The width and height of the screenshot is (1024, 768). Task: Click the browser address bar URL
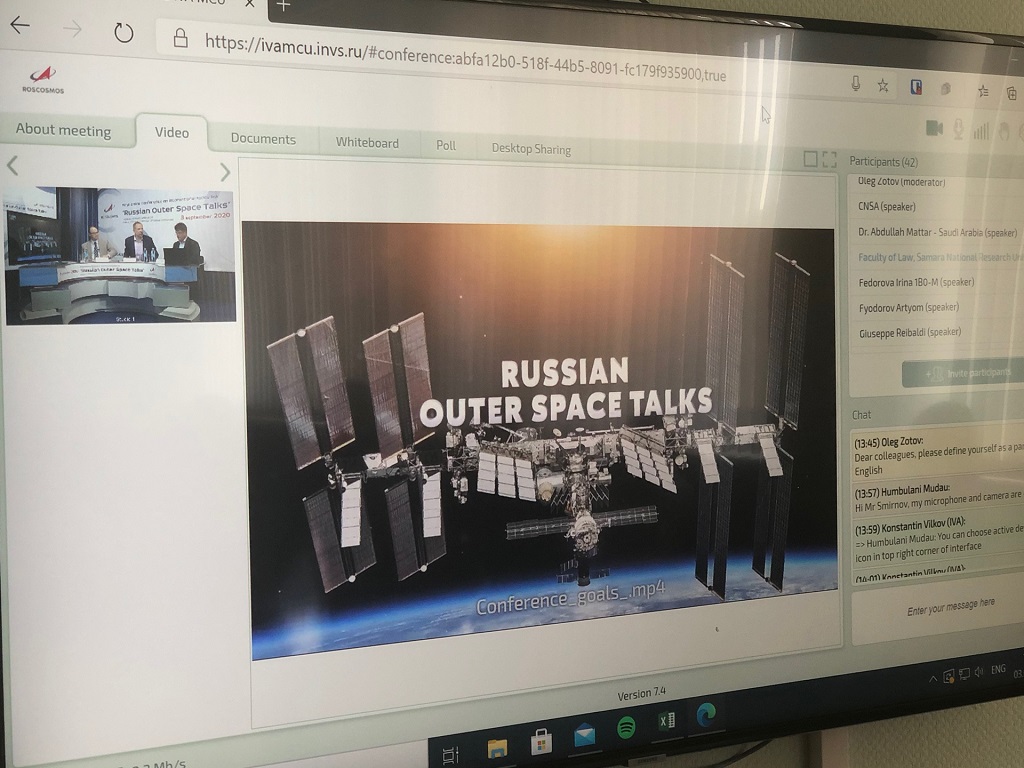point(465,57)
